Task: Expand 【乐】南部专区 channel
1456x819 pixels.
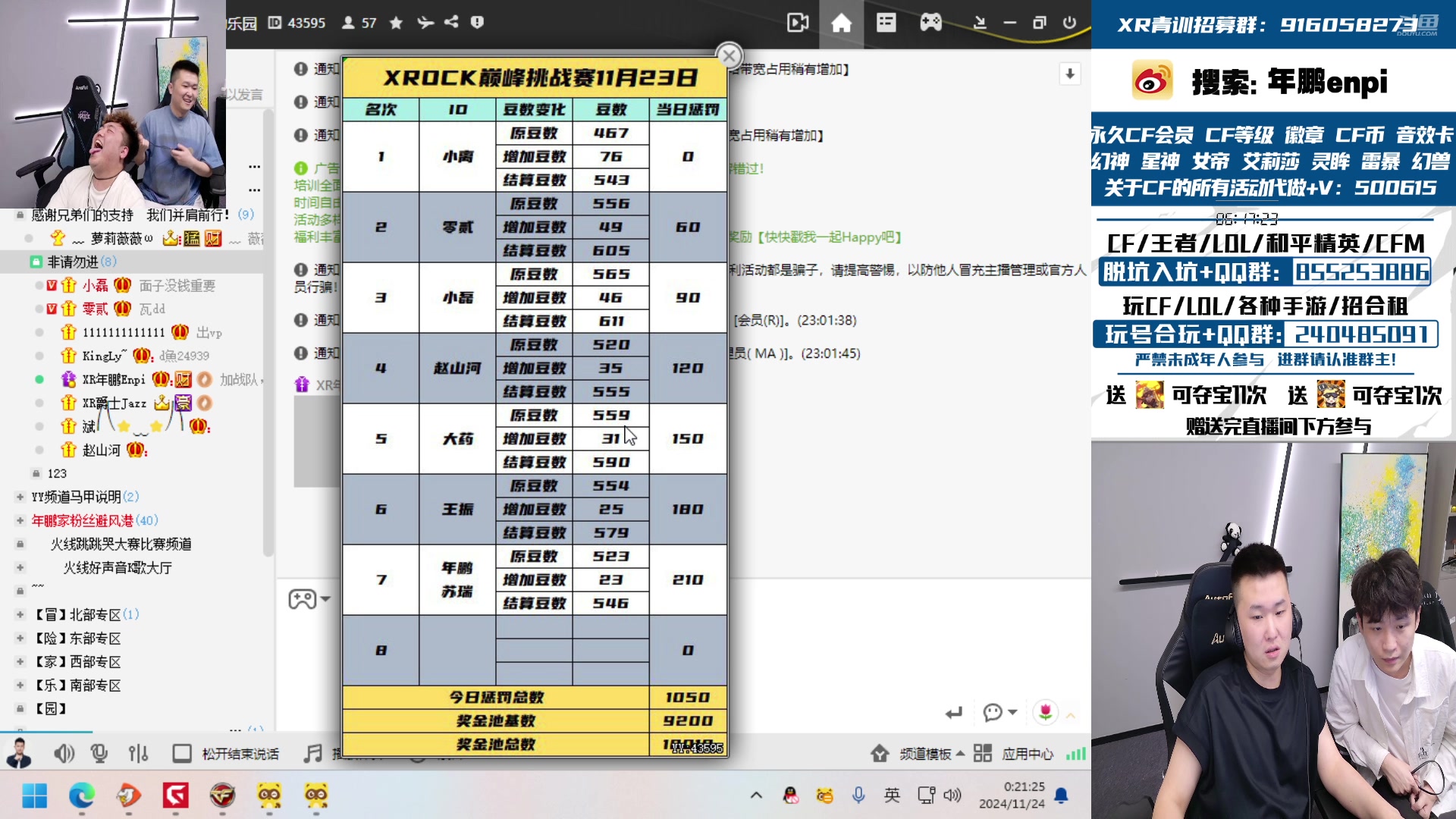Action: click(x=20, y=685)
